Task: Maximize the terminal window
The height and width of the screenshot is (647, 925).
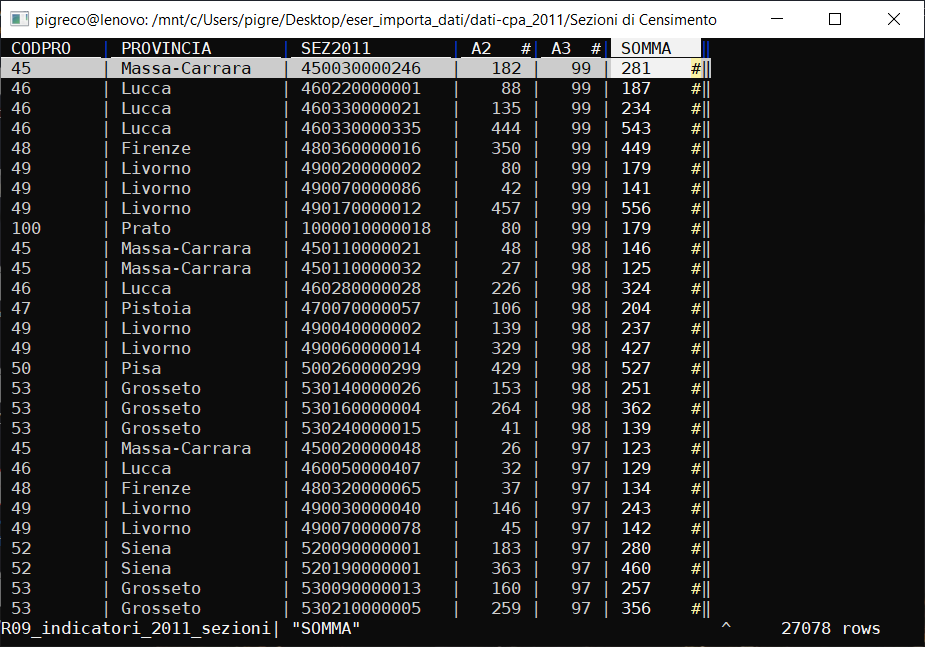Action: tap(835, 19)
